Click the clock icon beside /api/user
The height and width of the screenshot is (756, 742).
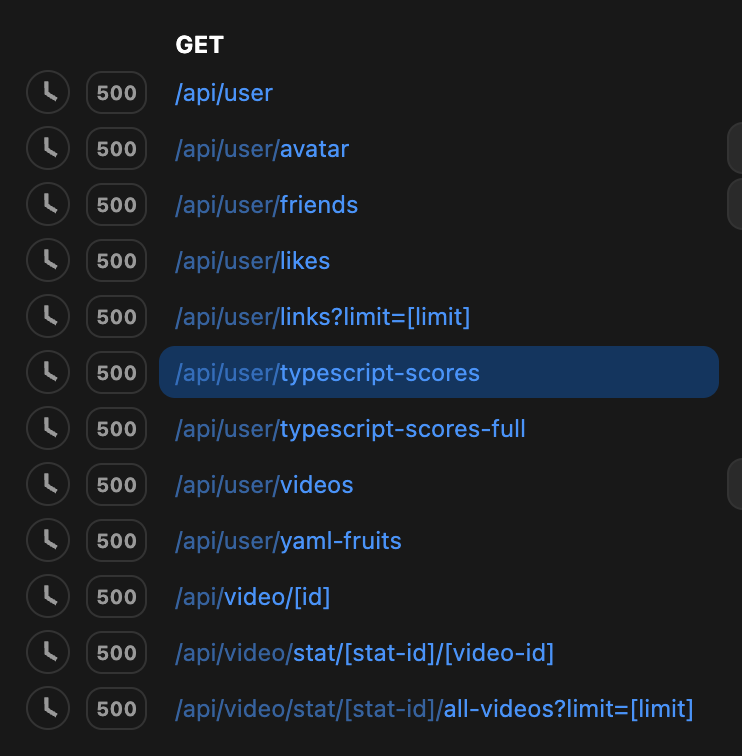click(x=48, y=93)
